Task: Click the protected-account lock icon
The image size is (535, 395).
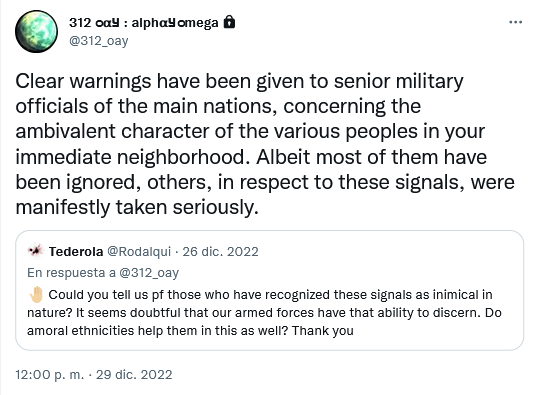Action: 229,22
